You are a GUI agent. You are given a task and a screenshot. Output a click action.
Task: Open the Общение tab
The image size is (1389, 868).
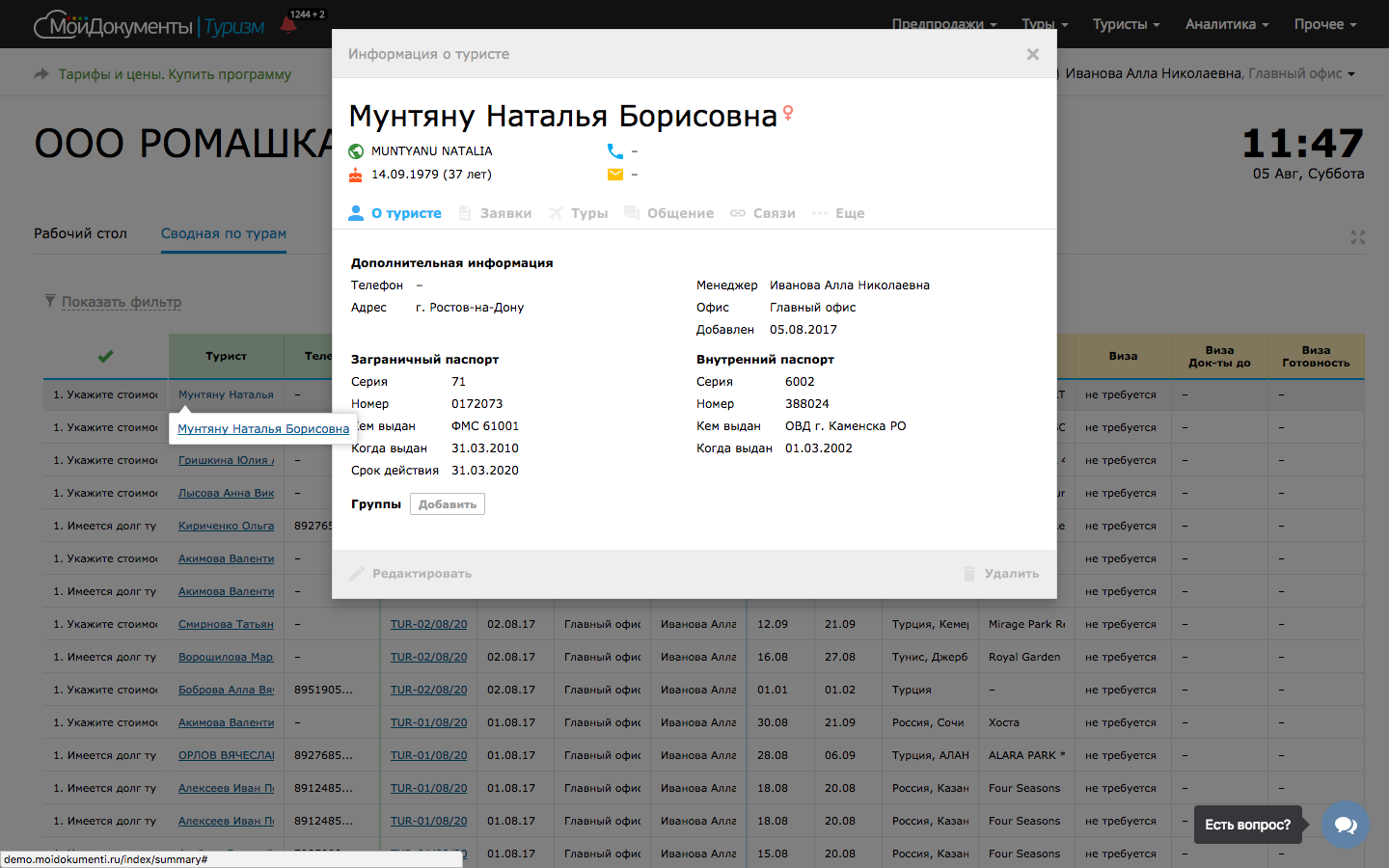pos(669,213)
